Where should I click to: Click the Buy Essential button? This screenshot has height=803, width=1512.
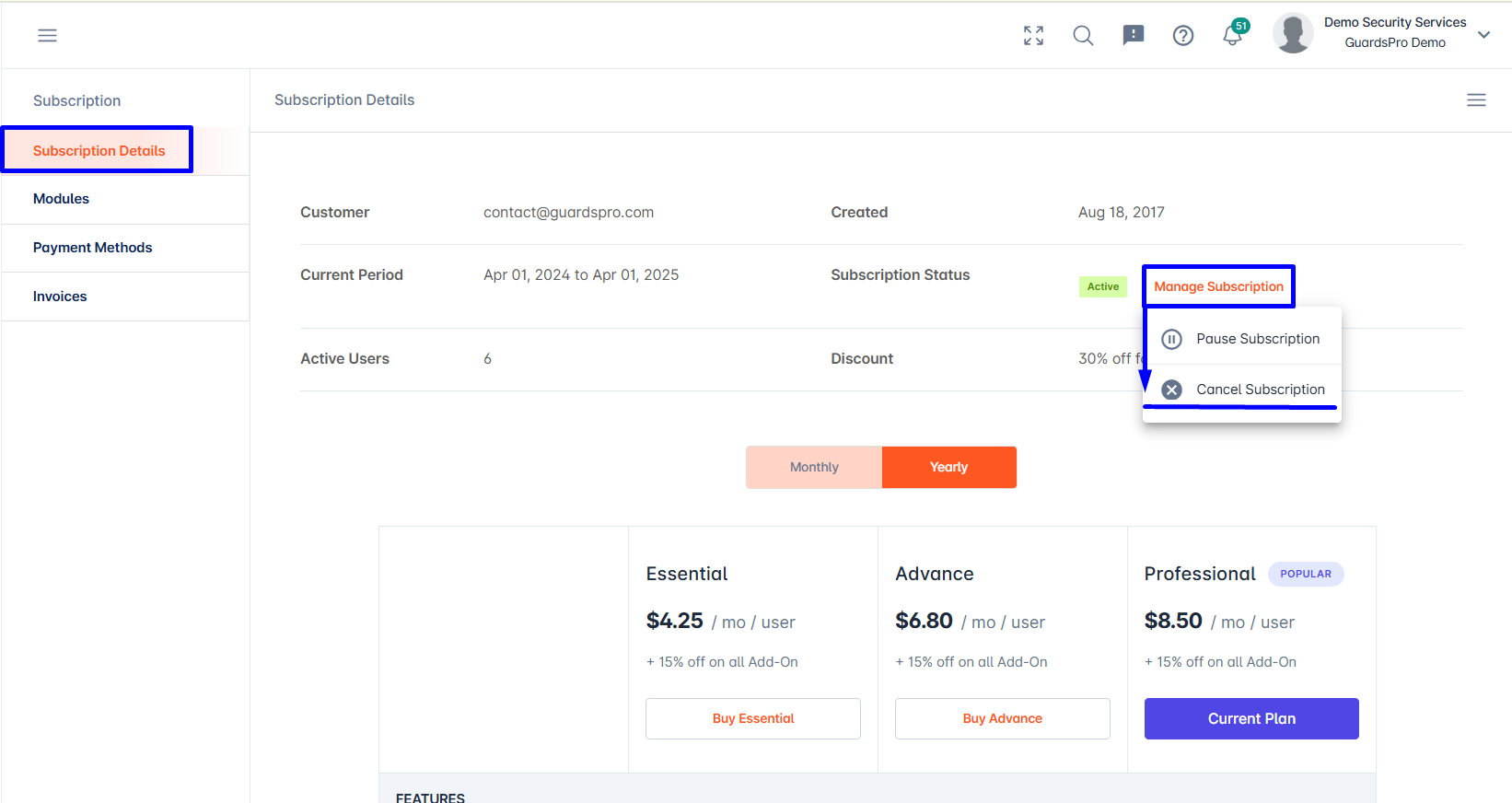pos(752,718)
